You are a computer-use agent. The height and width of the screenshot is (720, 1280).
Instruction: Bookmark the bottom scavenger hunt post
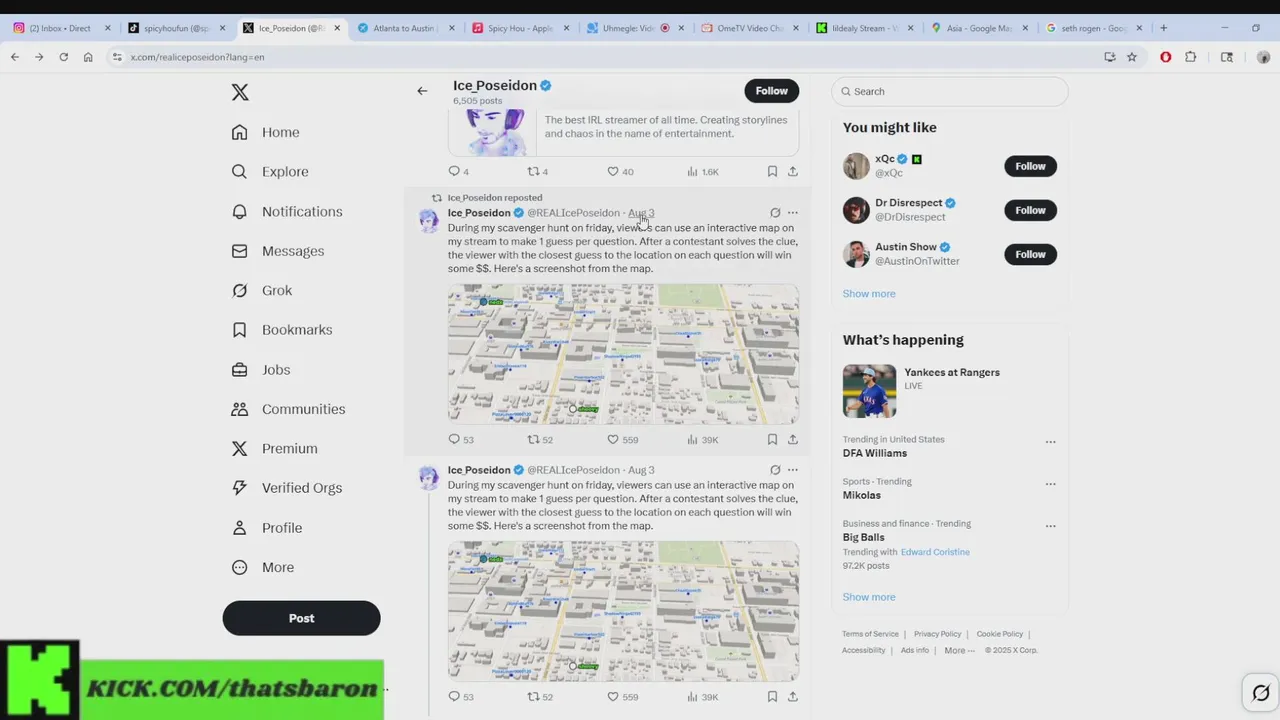pos(772,697)
